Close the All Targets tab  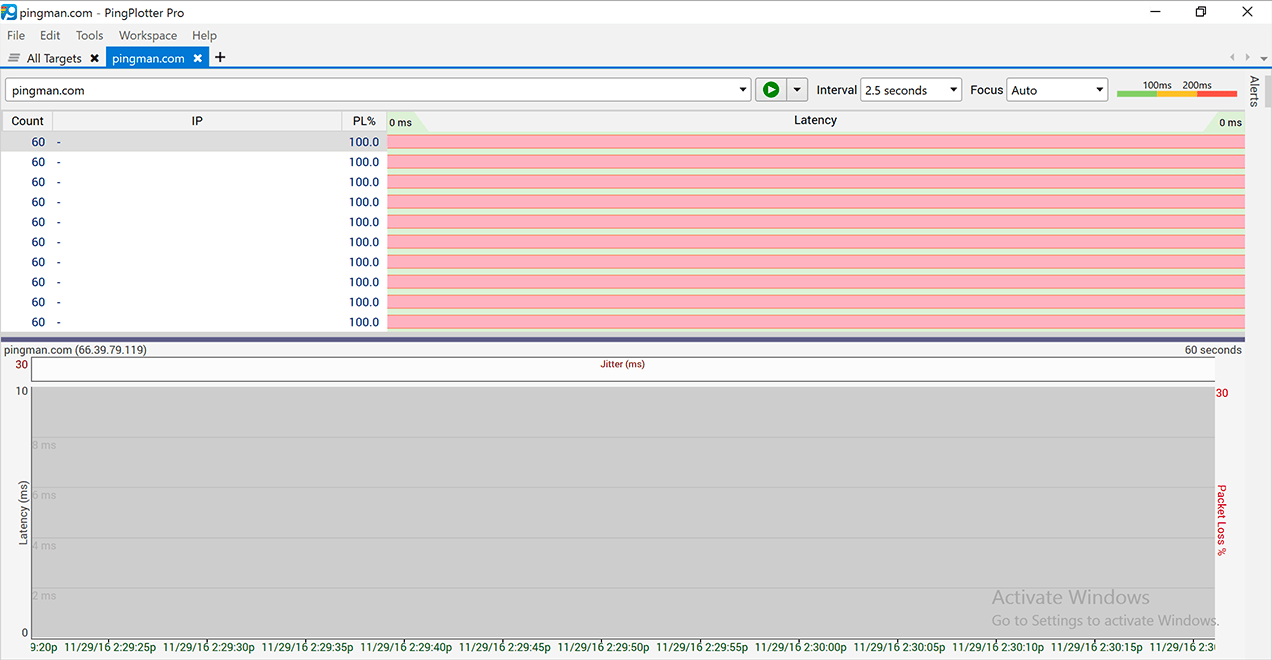tap(94, 57)
